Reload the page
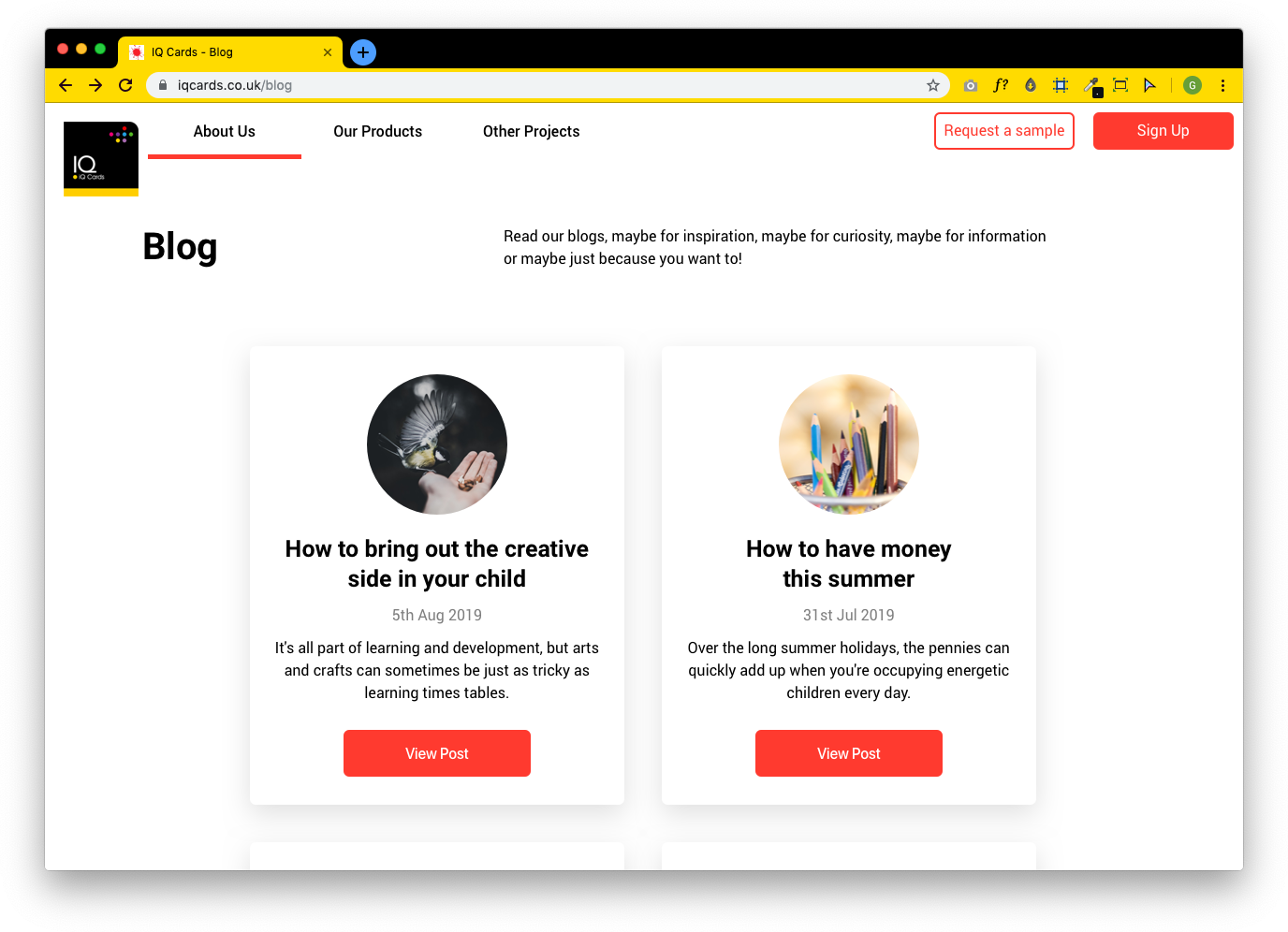The image size is (1288, 932). (125, 85)
